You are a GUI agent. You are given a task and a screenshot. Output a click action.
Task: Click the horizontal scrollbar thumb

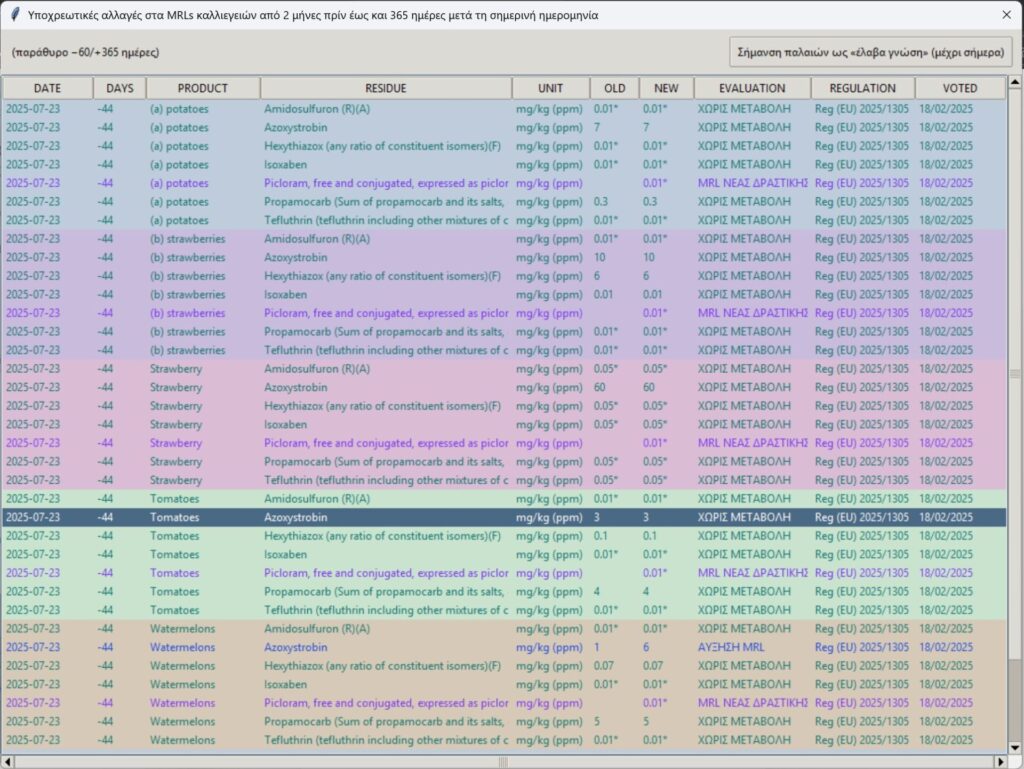click(504, 762)
